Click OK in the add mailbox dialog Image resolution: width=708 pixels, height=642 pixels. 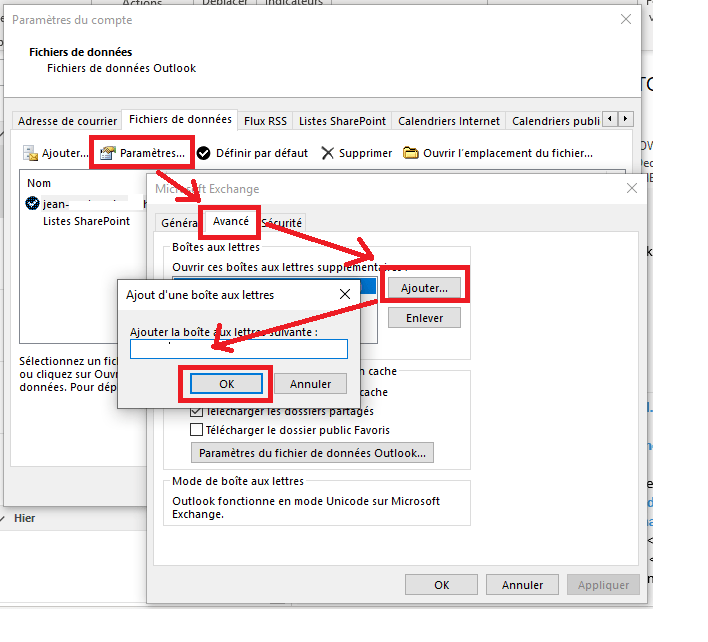coord(225,384)
